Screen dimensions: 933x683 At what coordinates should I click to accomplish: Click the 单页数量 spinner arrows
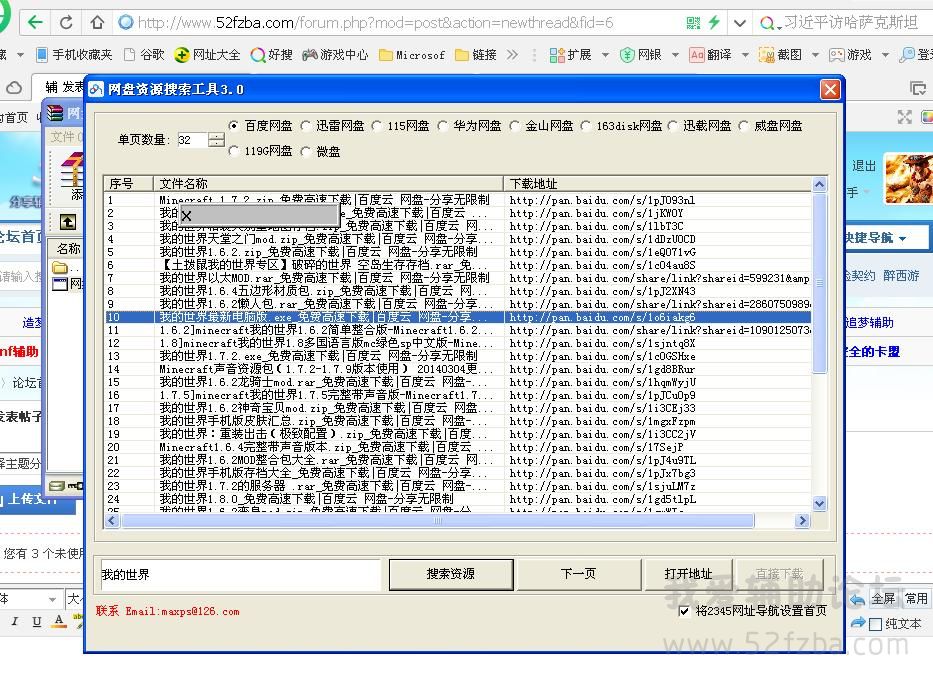[x=217, y=140]
